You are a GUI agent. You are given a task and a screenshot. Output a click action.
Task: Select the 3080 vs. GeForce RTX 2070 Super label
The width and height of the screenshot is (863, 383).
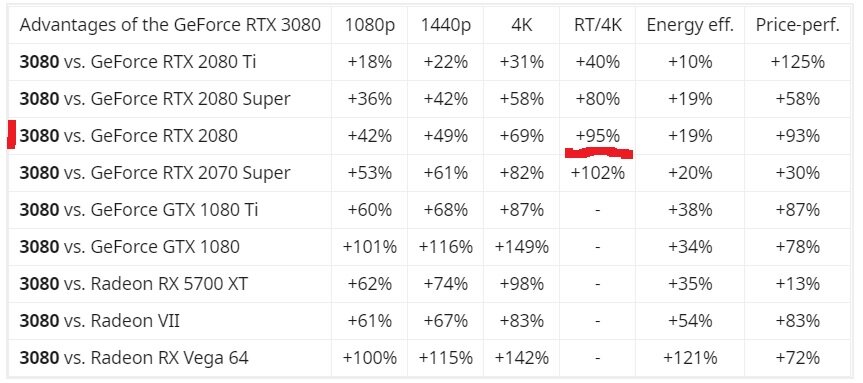[x=154, y=173]
